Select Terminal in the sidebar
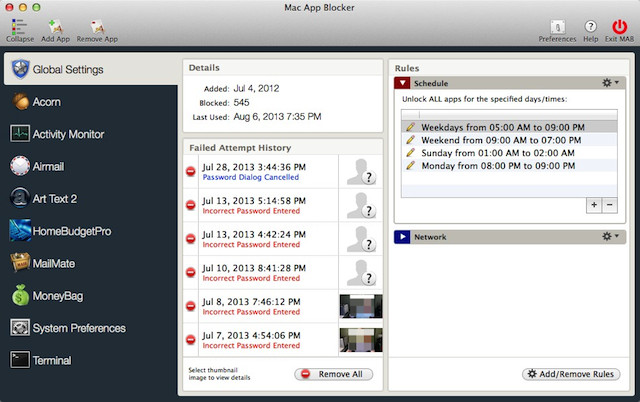Viewport: 640px width, 402px height. 91,360
